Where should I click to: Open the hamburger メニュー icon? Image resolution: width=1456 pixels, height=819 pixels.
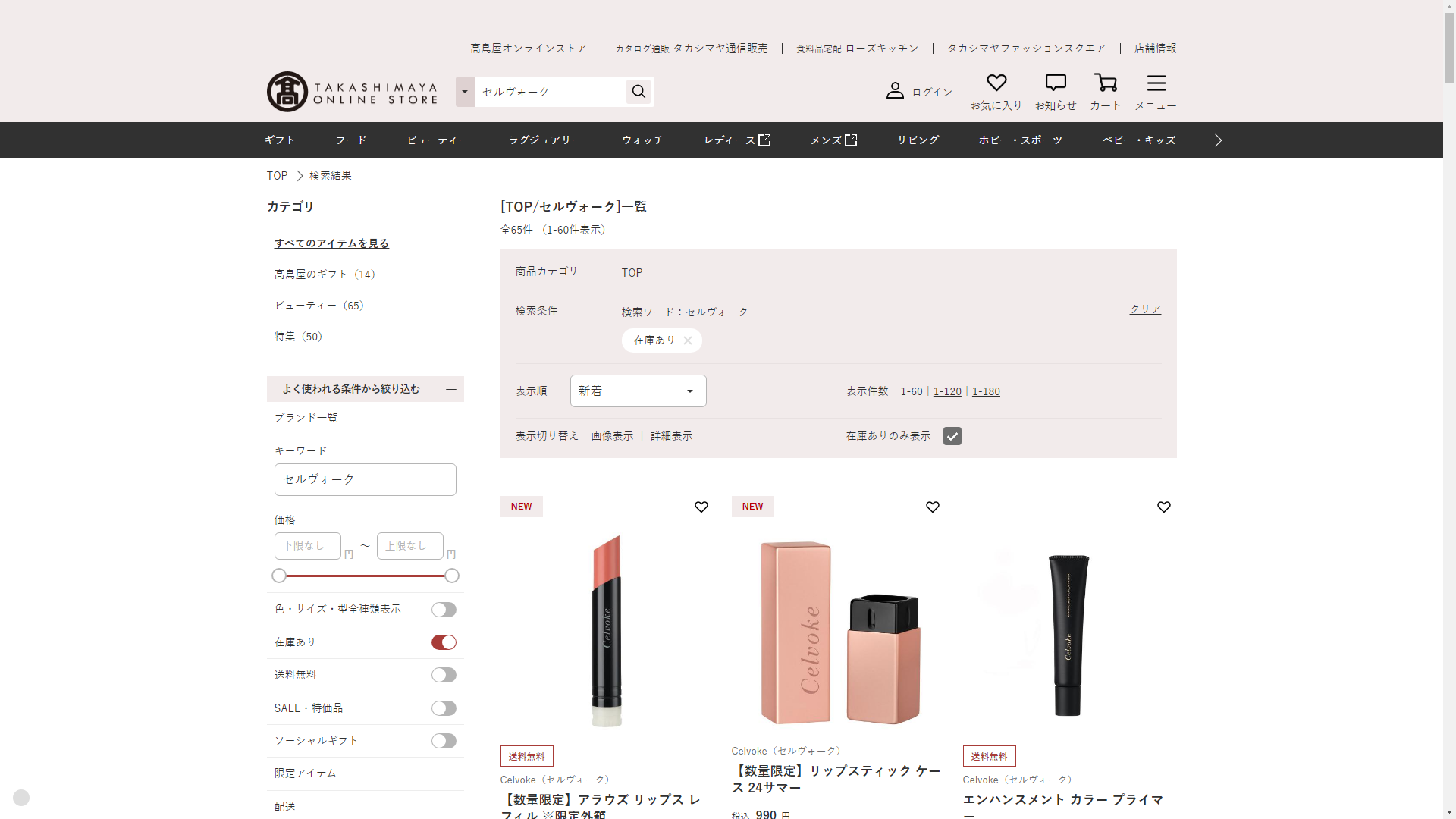pos(1156,83)
